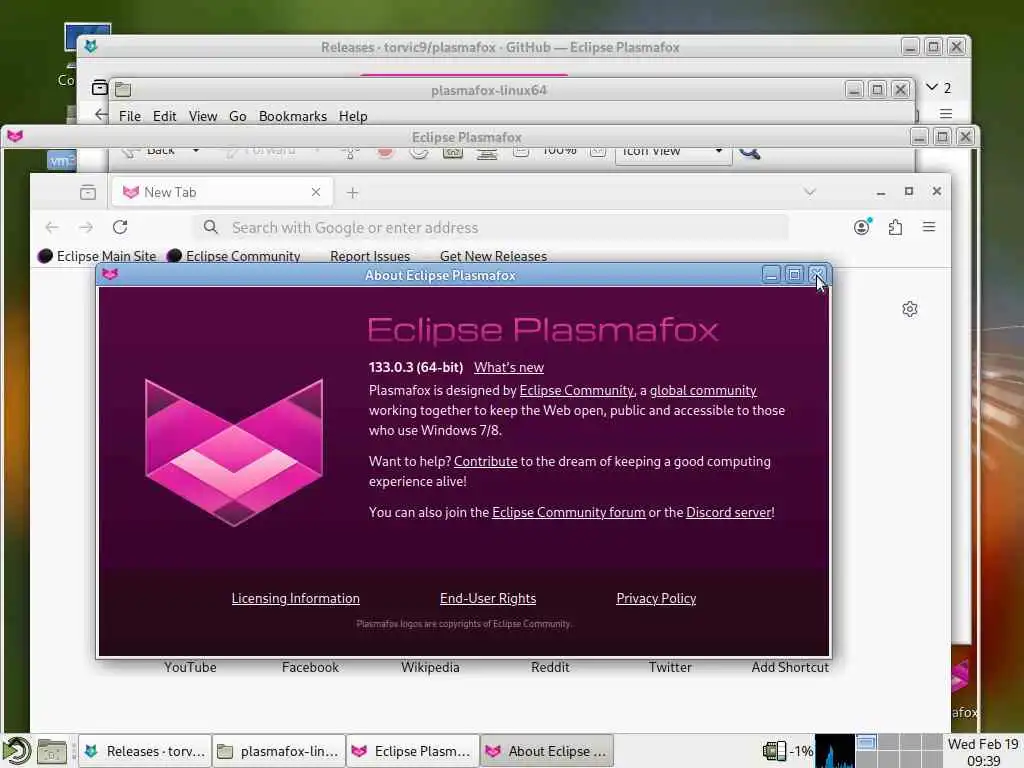Open hamburger menu in GitHub Plasmafox window
This screenshot has height=768, width=1024.
[x=946, y=114]
